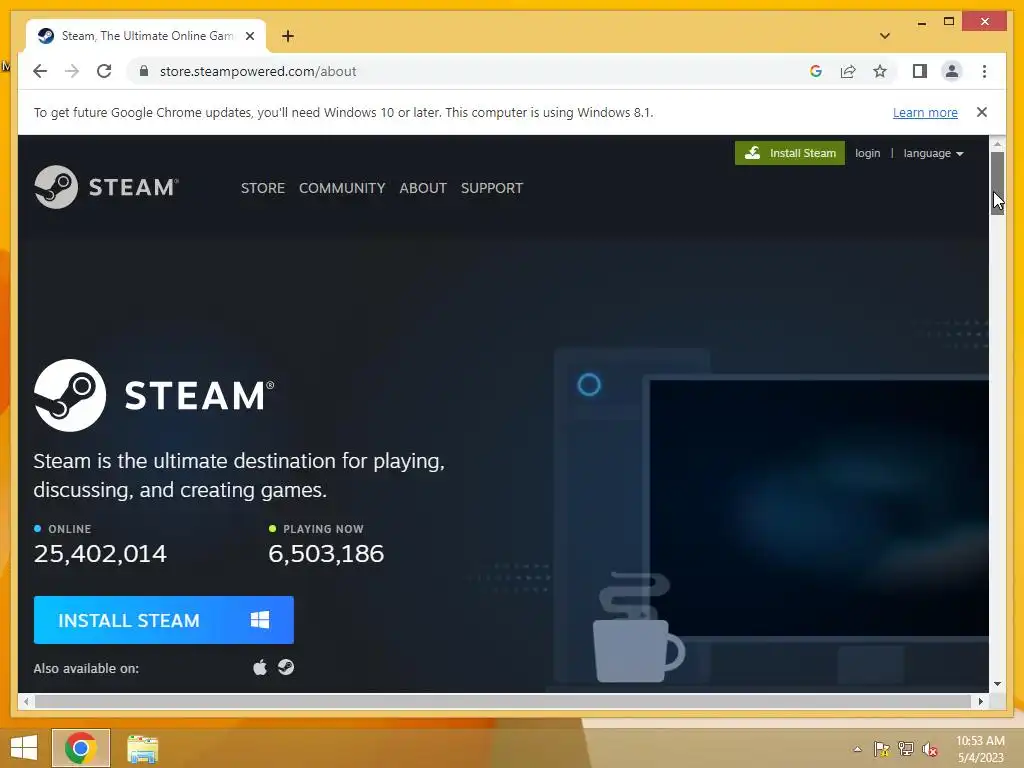Viewport: 1024px width, 768px height.
Task: Click the page scroll up arrow
Action: 997,144
